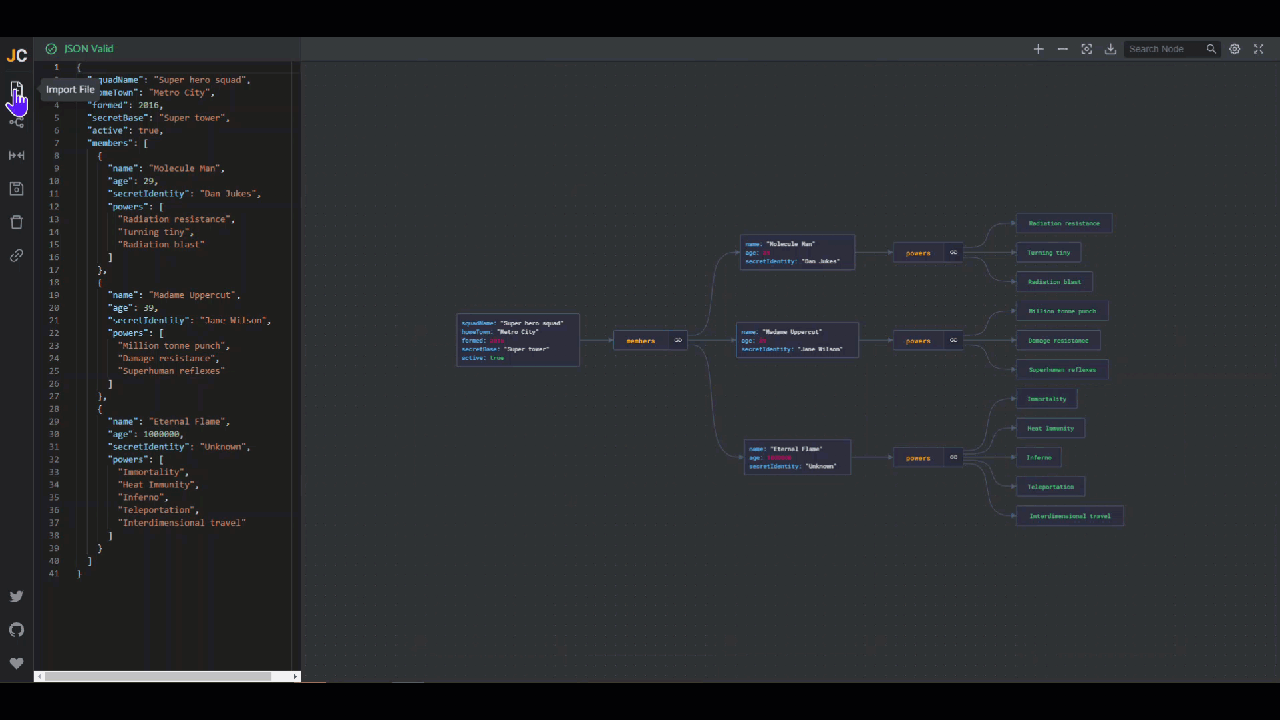
Task: Zoom out with the minus icon
Action: tap(1062, 49)
